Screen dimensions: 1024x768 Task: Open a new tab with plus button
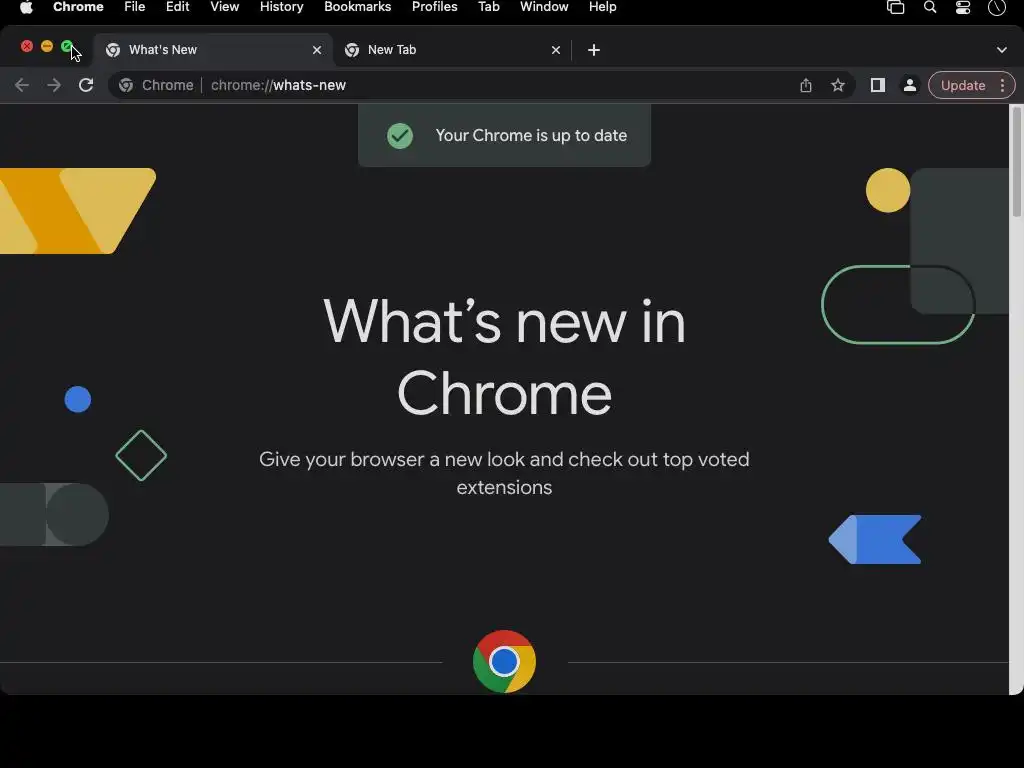[594, 50]
